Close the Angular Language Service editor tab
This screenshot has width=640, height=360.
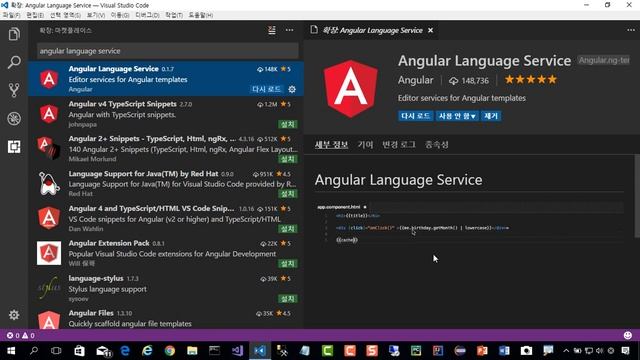(430, 30)
